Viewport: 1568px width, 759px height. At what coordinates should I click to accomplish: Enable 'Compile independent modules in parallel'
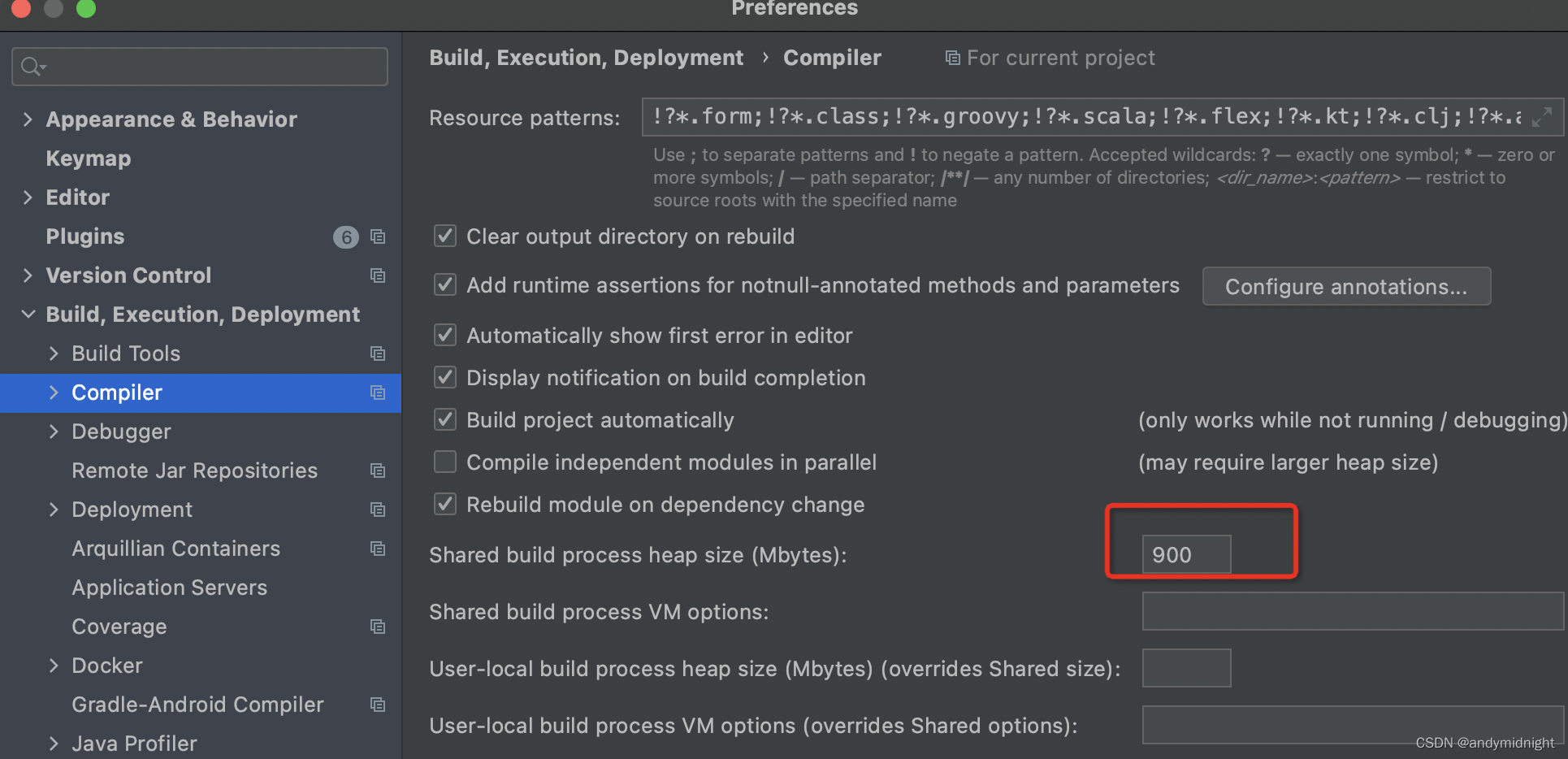(x=445, y=462)
